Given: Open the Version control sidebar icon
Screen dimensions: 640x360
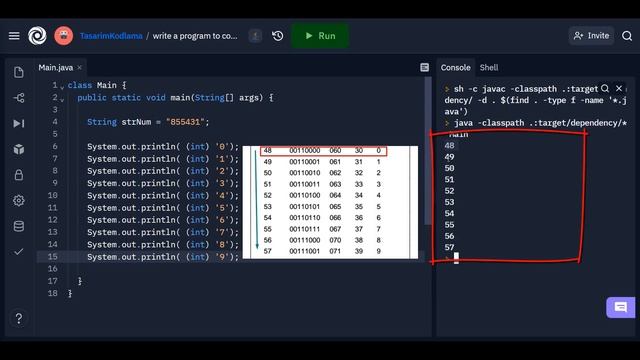Looking at the screenshot, I should click(19, 98).
